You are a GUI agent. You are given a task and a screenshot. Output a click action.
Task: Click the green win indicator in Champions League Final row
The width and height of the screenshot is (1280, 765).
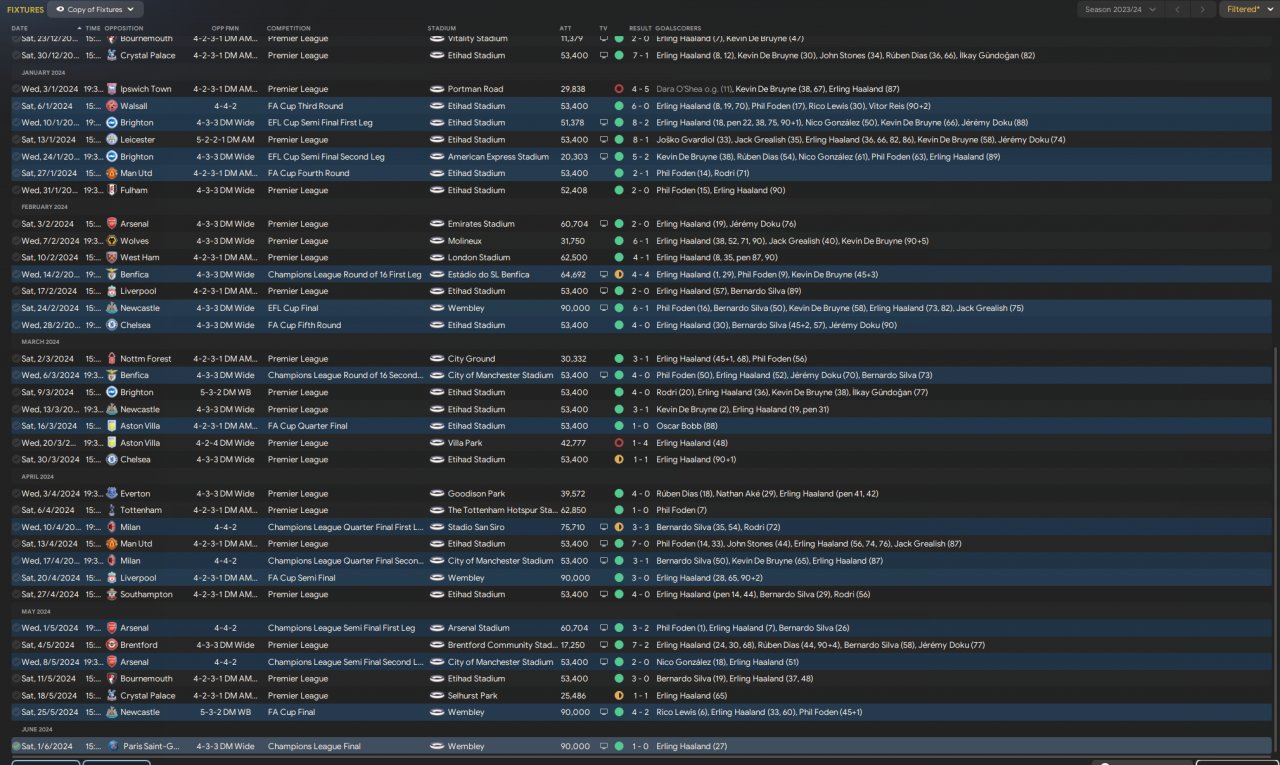tap(619, 746)
